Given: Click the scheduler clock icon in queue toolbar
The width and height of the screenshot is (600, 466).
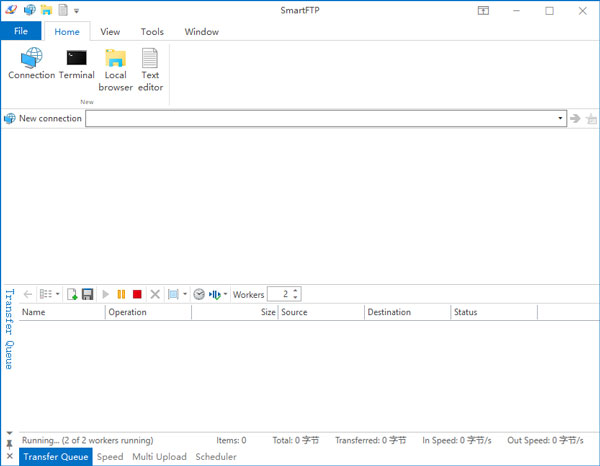Looking at the screenshot, I should tap(199, 294).
